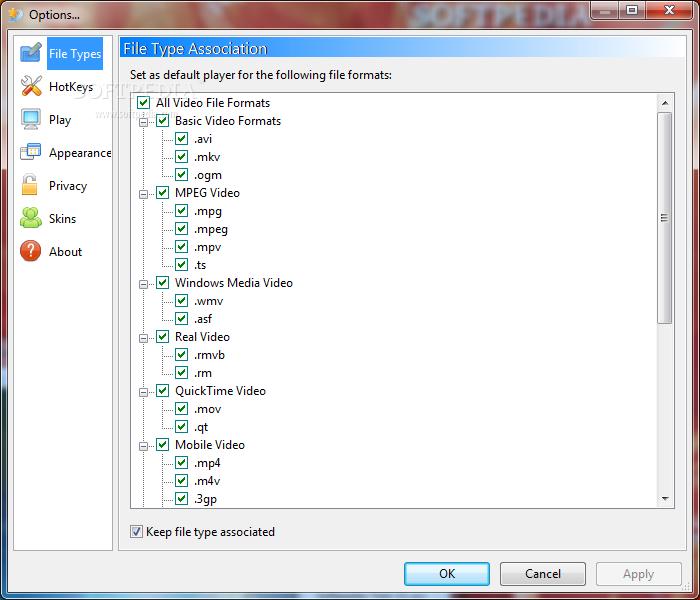
Task: Uncheck the .mp4 format
Action: point(181,463)
